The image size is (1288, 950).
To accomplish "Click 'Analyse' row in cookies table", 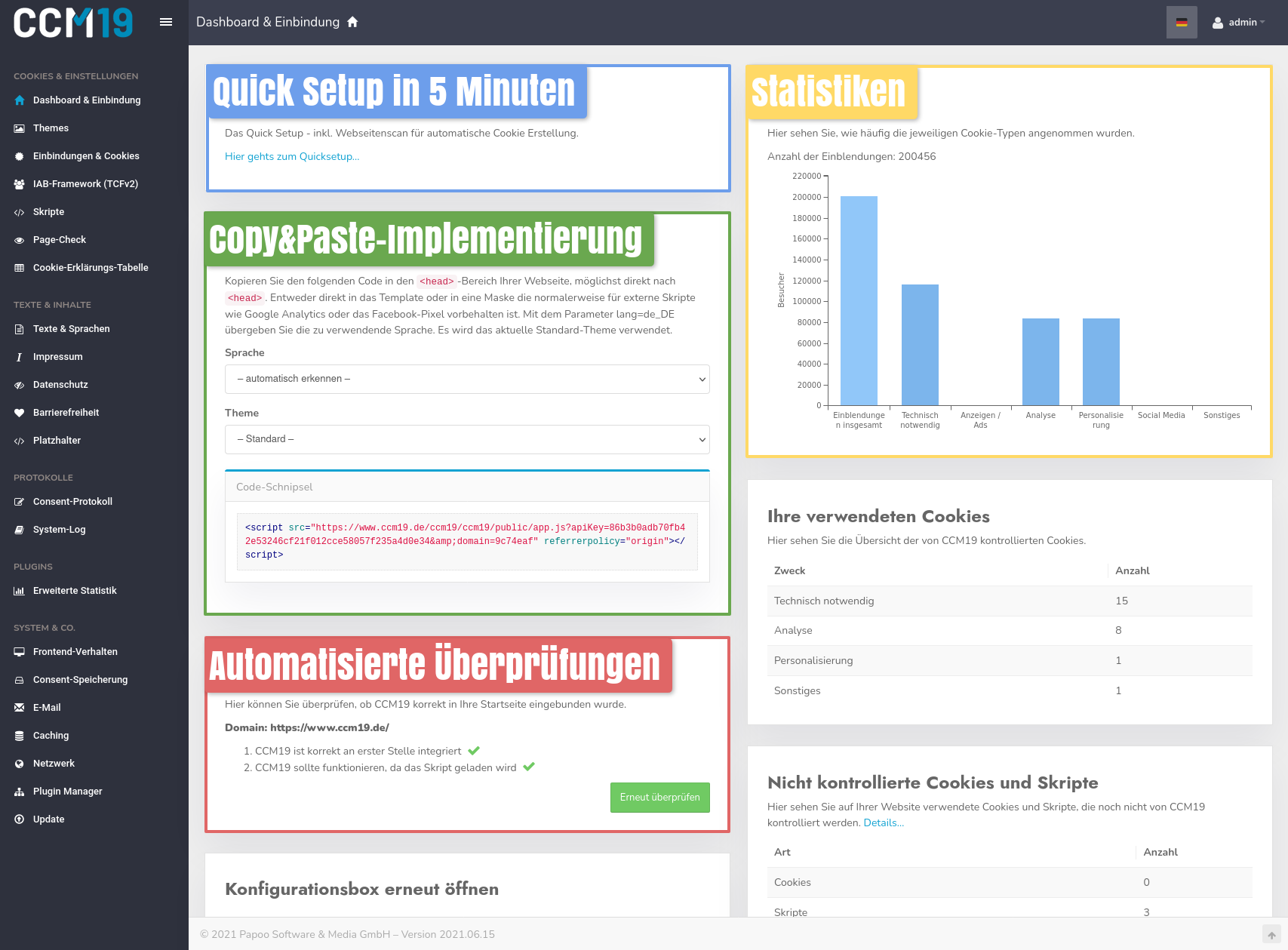I will [x=1010, y=631].
